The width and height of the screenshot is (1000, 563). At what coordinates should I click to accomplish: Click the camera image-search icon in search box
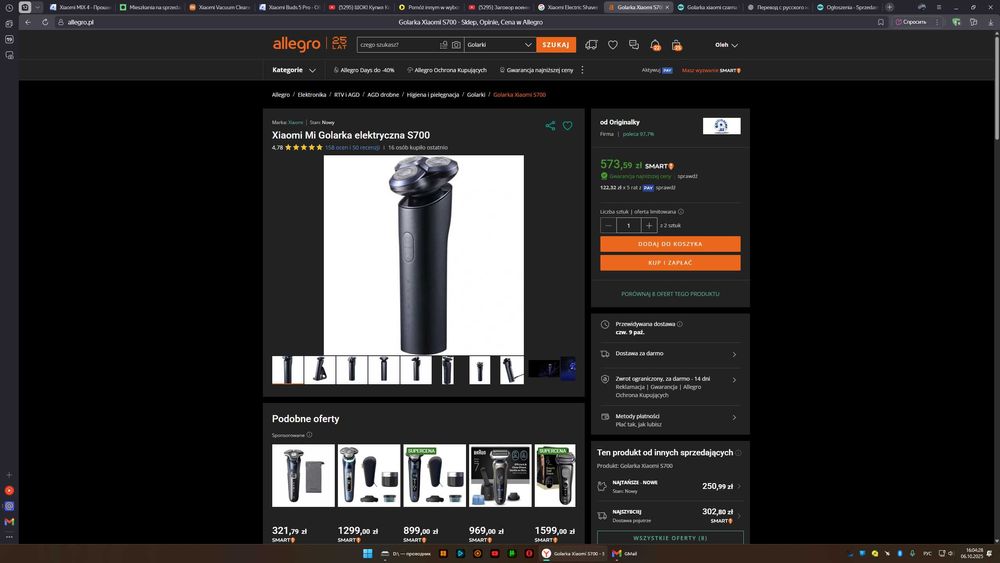pos(456,45)
